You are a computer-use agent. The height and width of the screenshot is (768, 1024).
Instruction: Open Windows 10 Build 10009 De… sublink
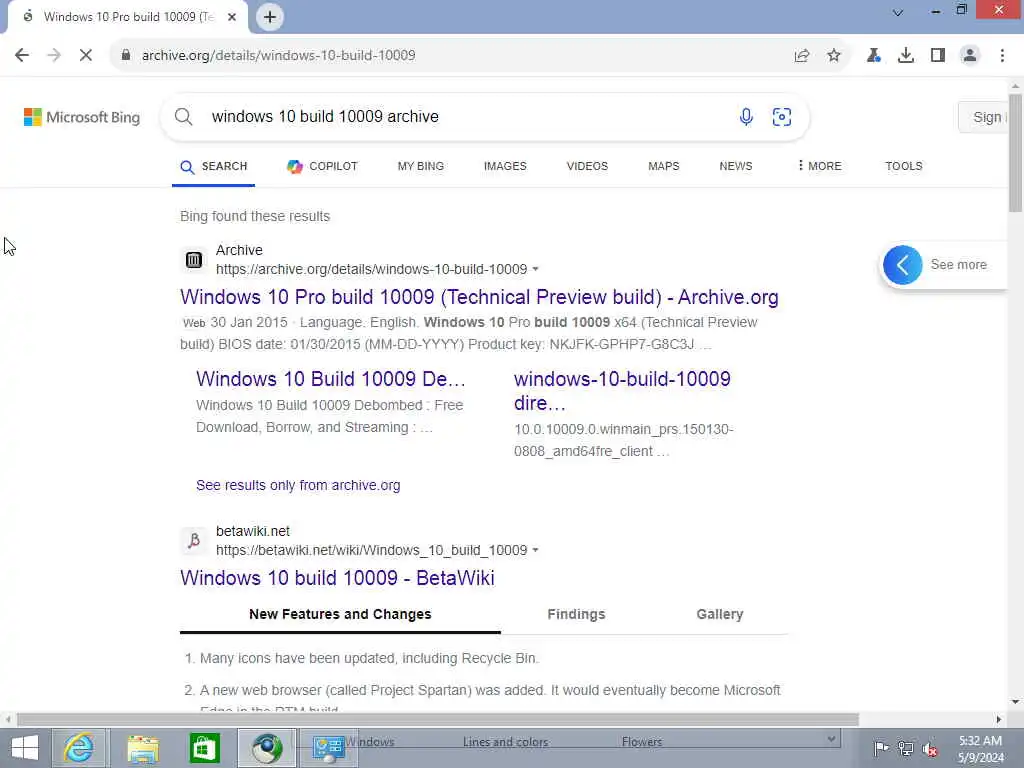click(x=330, y=379)
